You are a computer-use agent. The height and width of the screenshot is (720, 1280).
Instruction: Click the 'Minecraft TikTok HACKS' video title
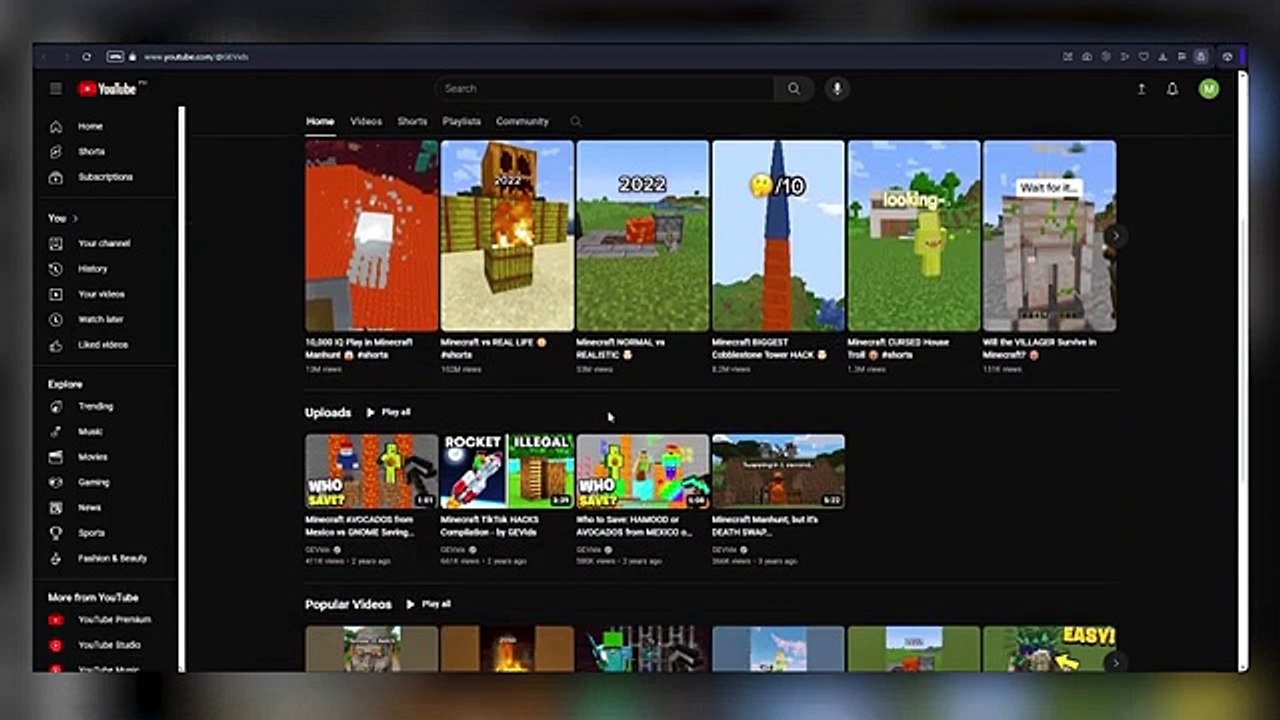(x=490, y=526)
